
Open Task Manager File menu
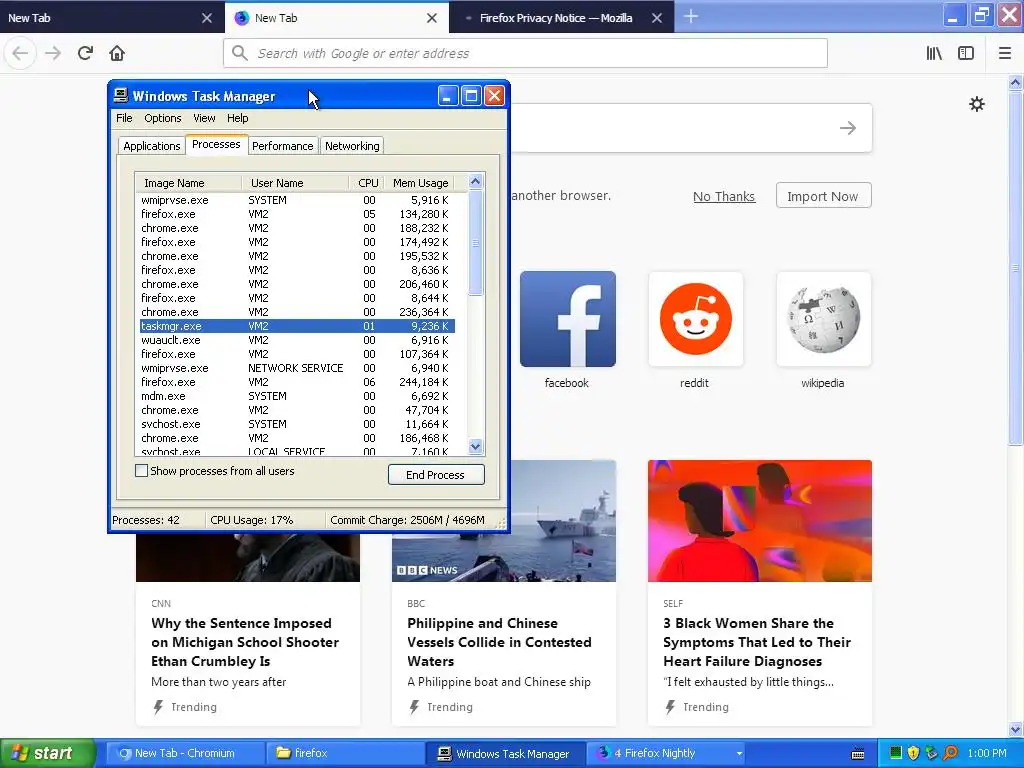(x=124, y=118)
